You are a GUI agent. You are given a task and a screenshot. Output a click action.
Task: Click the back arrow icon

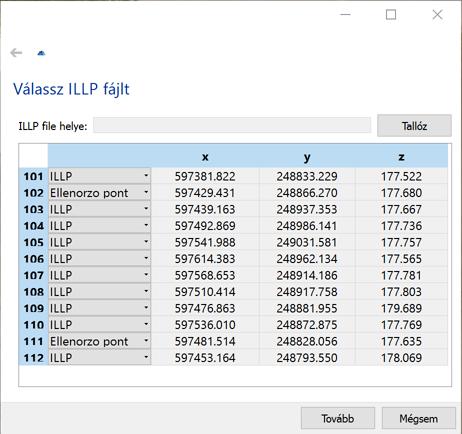[x=16, y=53]
